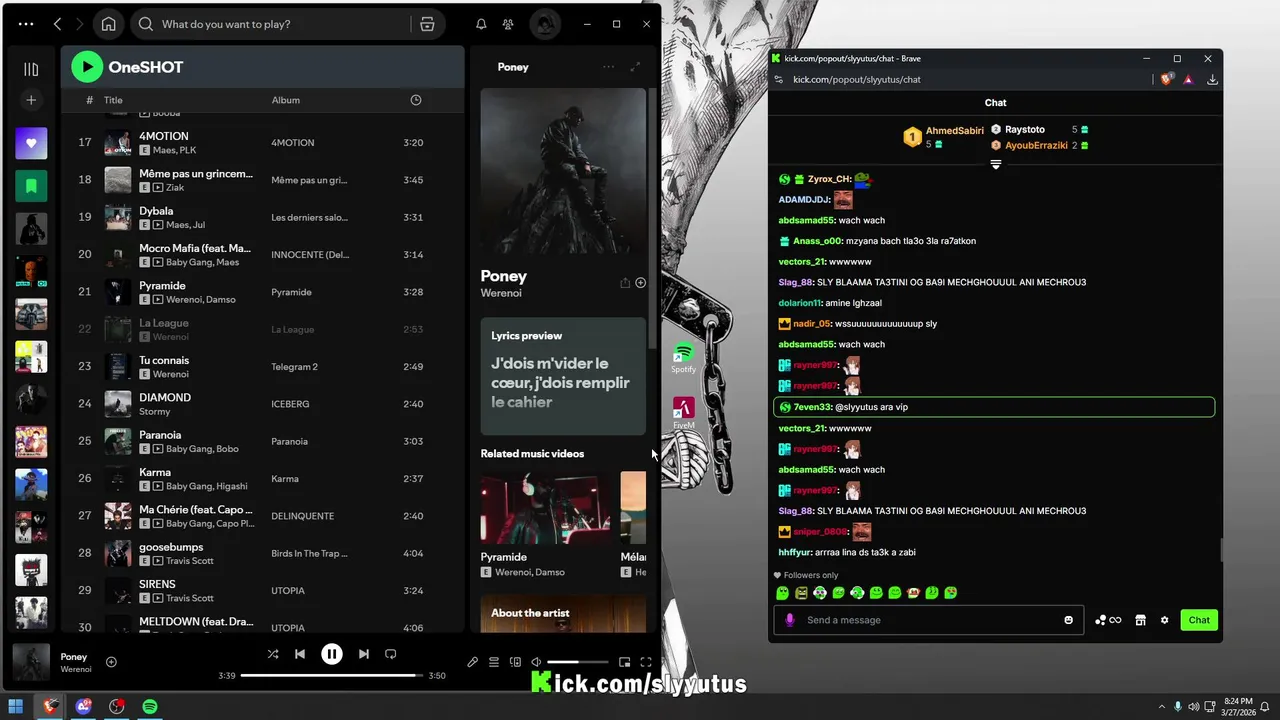Send message with green Chat button
The height and width of the screenshot is (720, 1280).
[x=1199, y=620]
